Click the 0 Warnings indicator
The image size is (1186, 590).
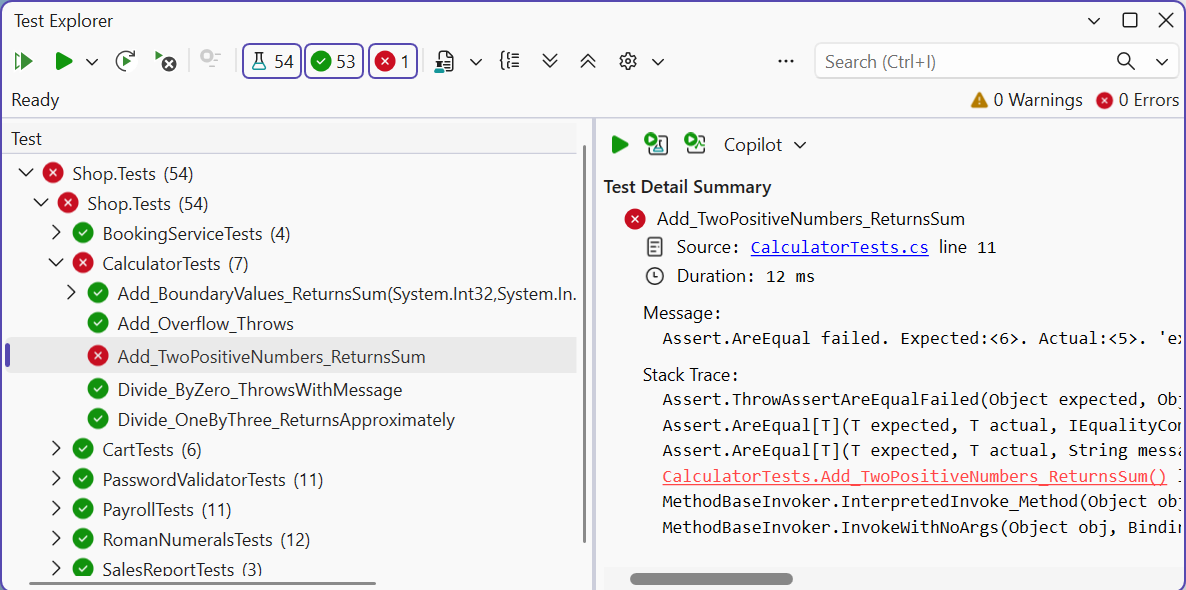pyautogui.click(x=1026, y=100)
